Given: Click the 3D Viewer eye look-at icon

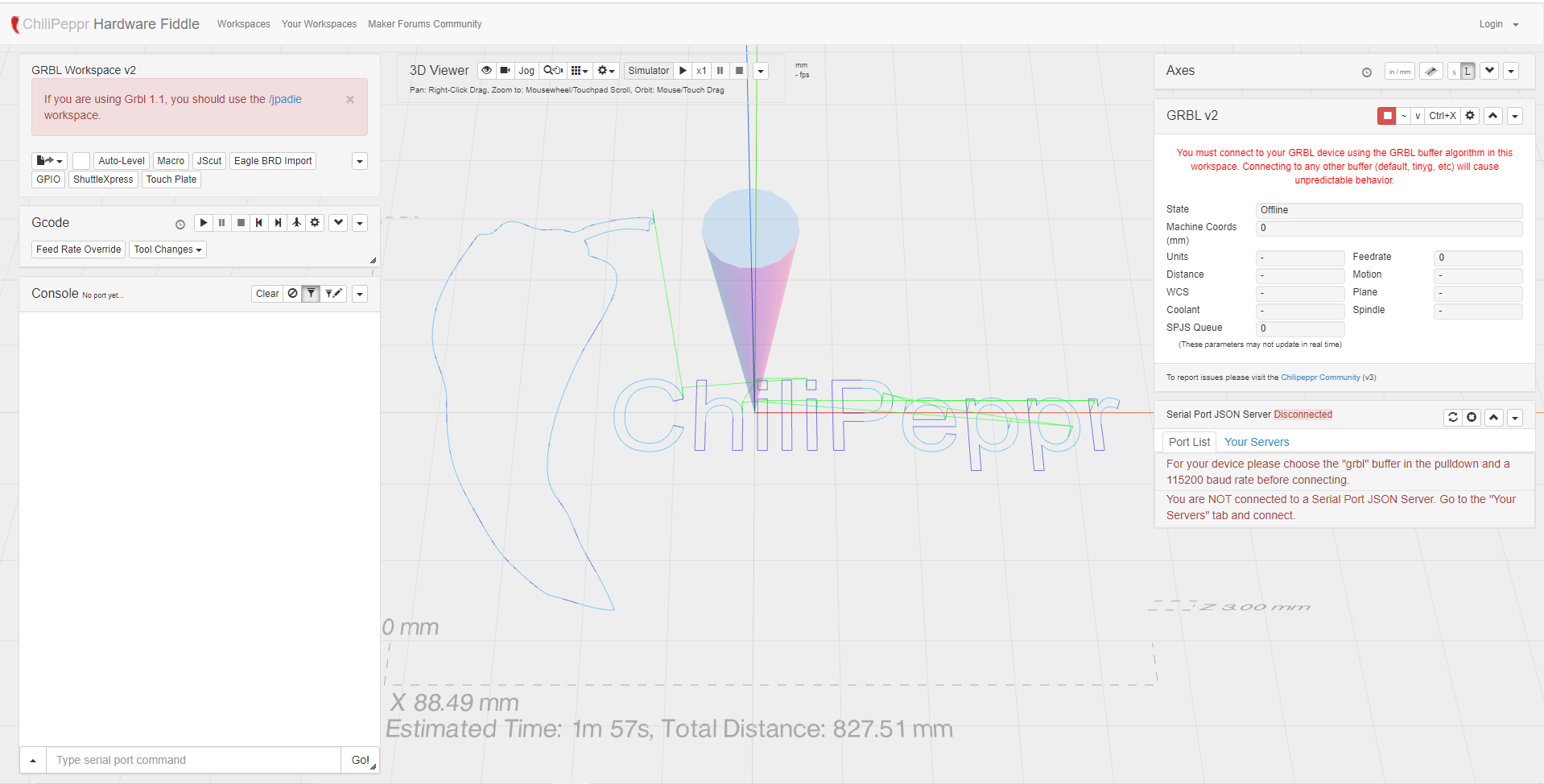Looking at the screenshot, I should pos(486,71).
